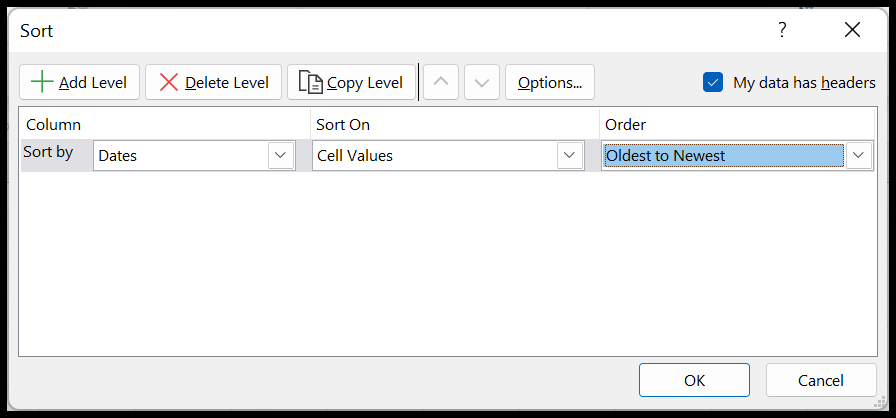The image size is (896, 418).
Task: Expand the Sort by column dropdown arrow
Action: [x=281, y=155]
